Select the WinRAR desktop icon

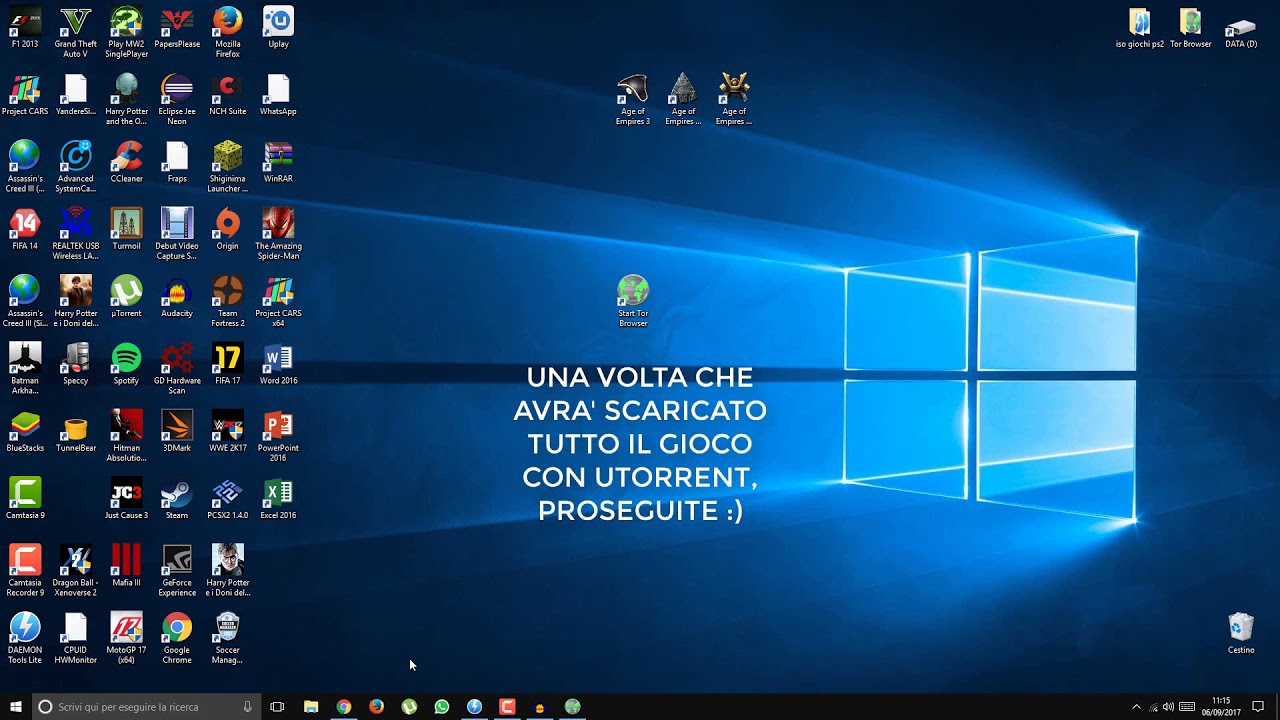click(278, 162)
